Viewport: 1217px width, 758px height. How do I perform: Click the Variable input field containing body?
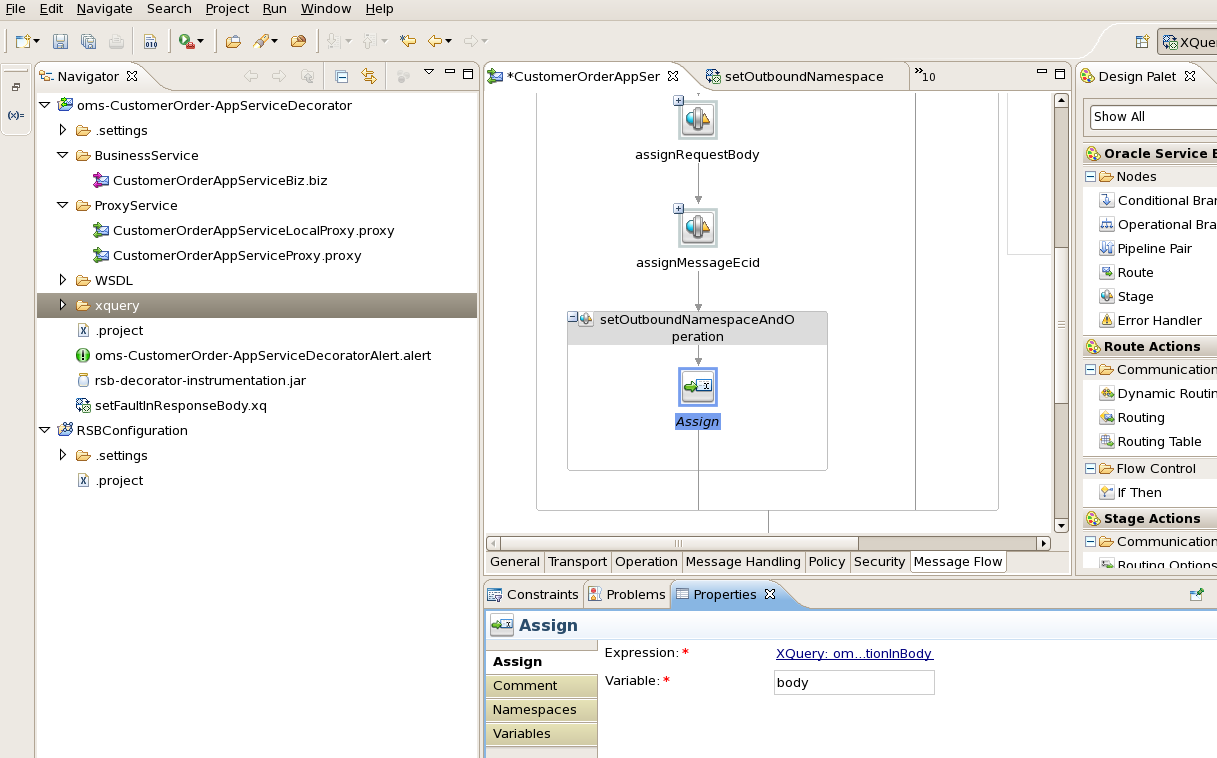click(854, 682)
